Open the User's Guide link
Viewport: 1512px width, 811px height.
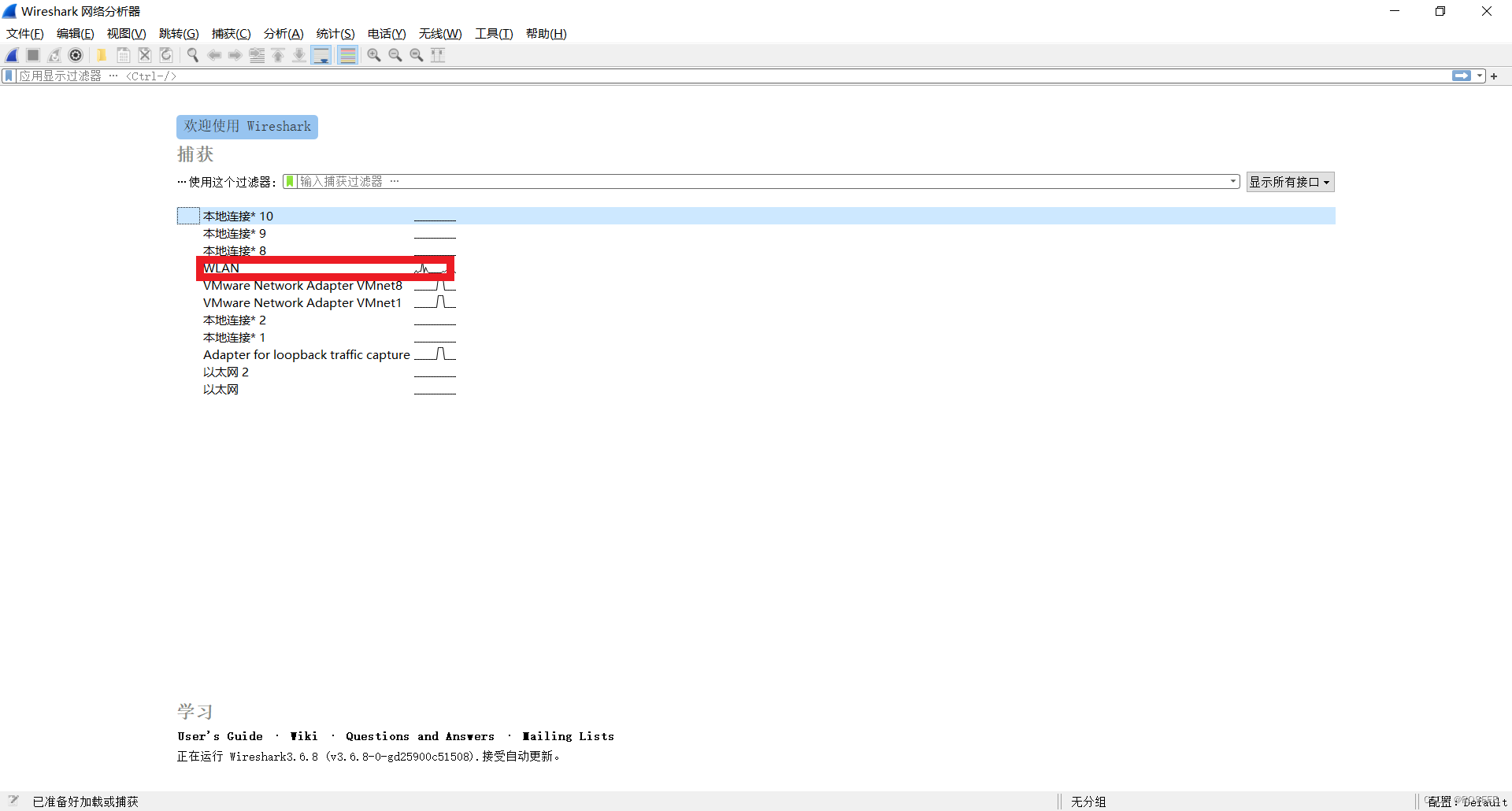[x=220, y=736]
